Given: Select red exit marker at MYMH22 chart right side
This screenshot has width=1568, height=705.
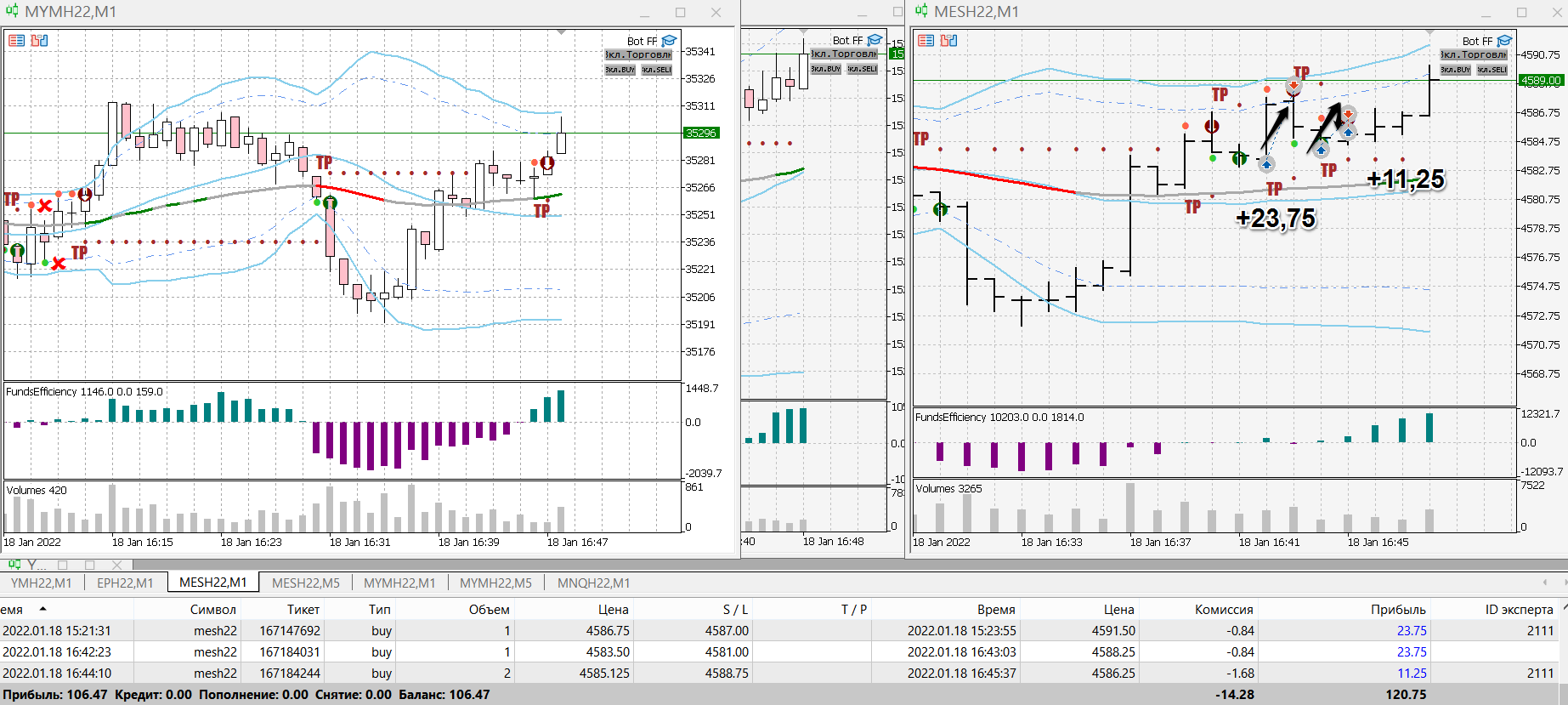Looking at the screenshot, I should coord(547,162).
